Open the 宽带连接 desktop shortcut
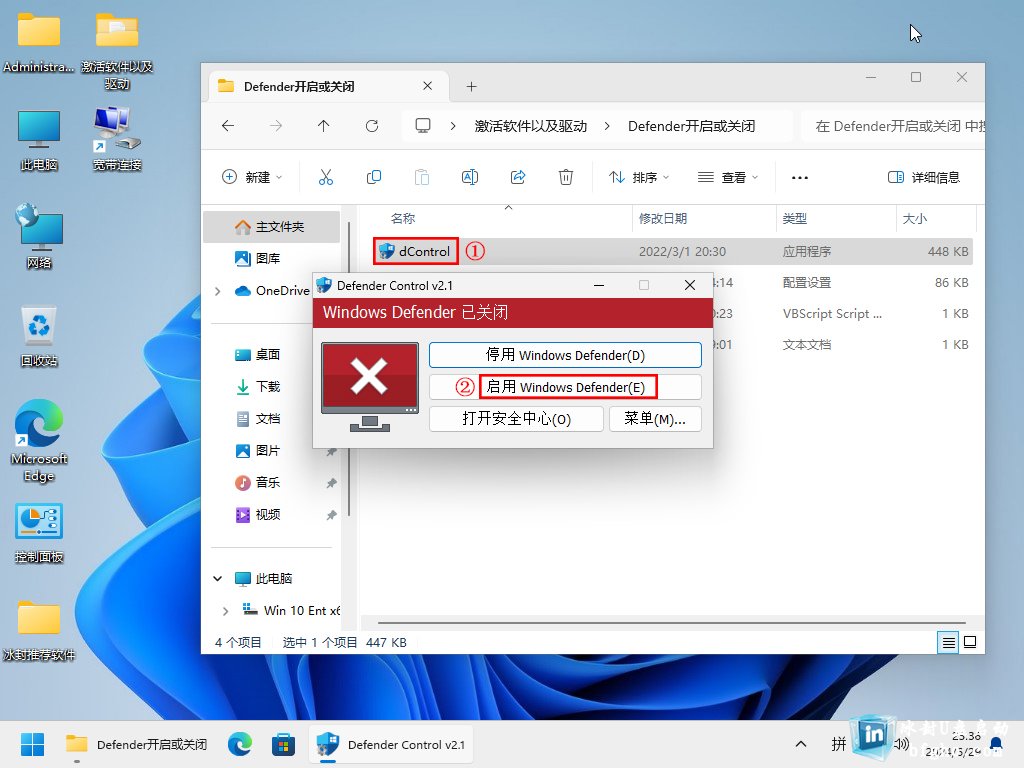This screenshot has height=768, width=1024. 116,138
